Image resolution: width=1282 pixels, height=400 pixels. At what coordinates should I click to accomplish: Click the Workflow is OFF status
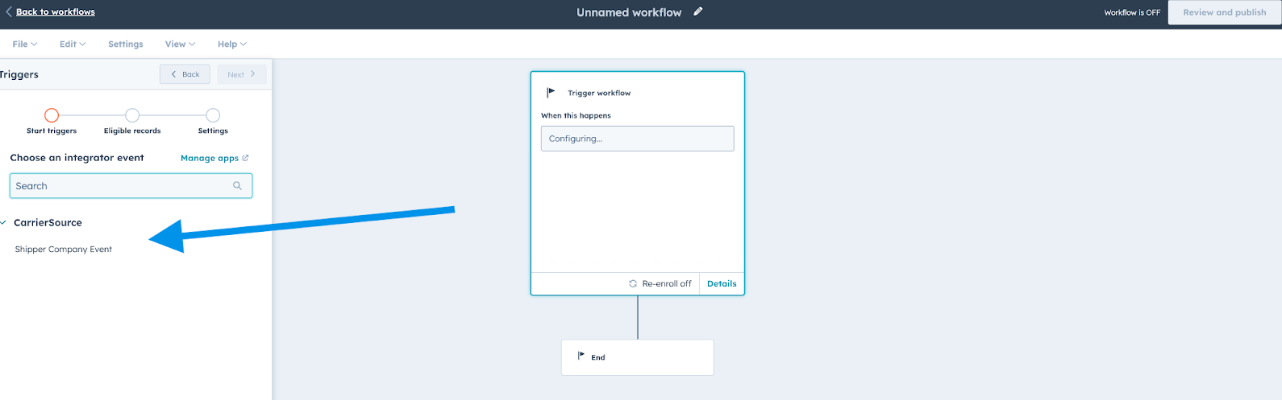[1131, 13]
